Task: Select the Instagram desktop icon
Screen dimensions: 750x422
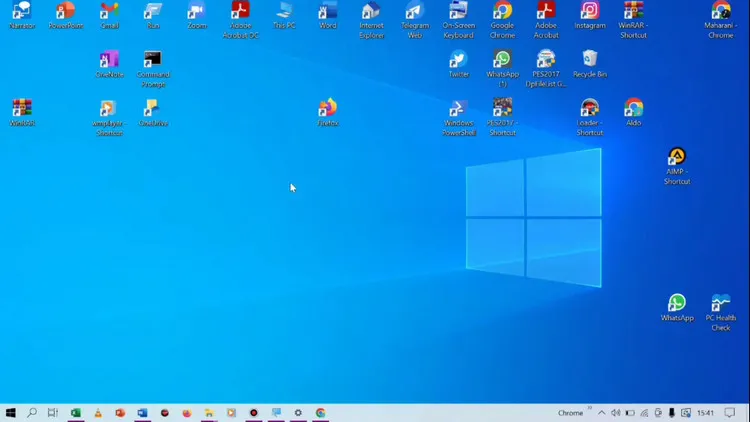Action: [x=589, y=15]
